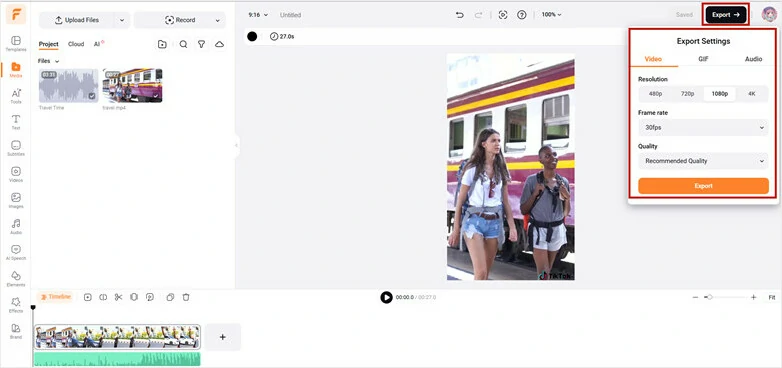
Task: Click the Upload Files button
Action: click(77, 20)
